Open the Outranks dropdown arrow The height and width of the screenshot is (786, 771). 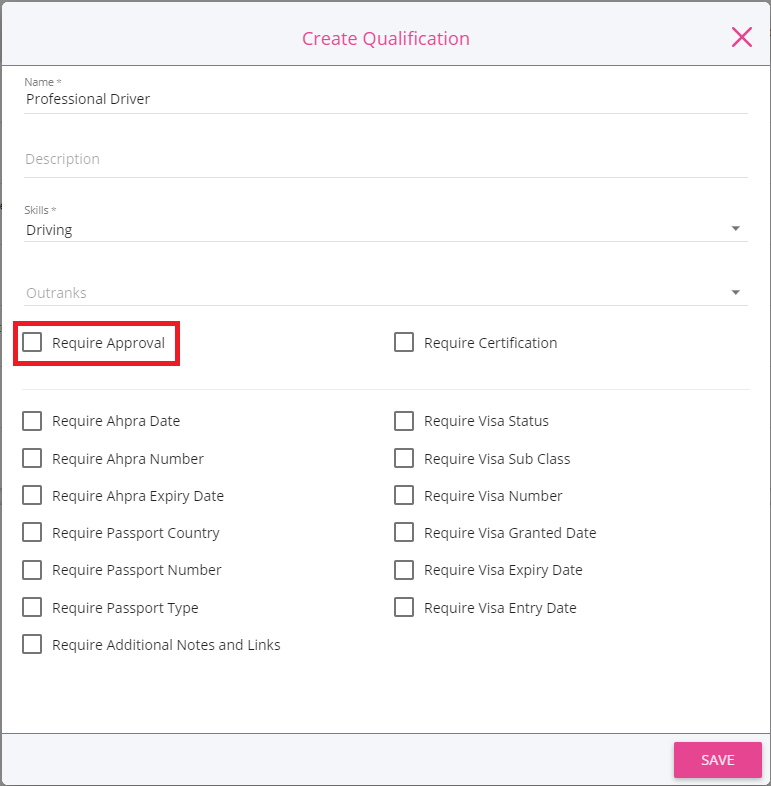[735, 292]
